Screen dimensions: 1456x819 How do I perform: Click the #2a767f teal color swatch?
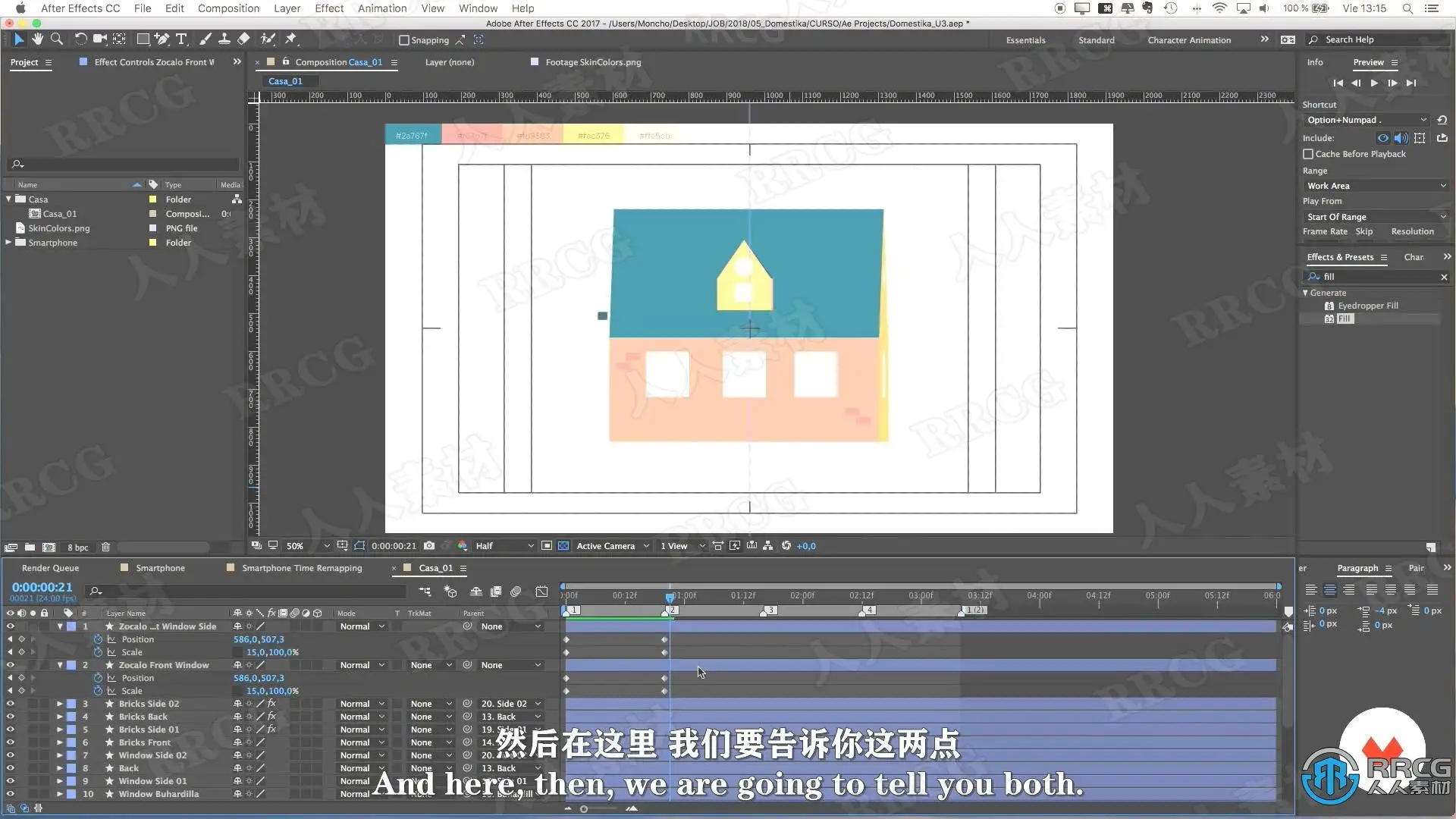coord(412,136)
